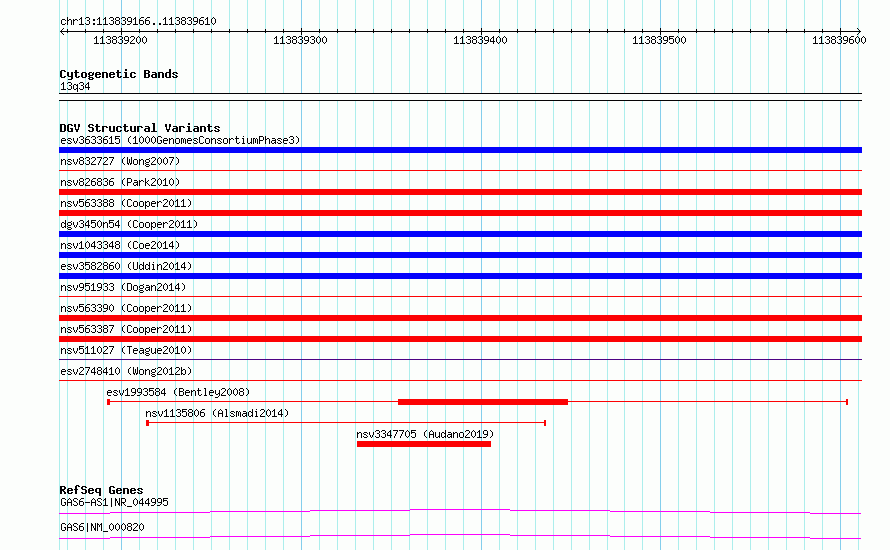Click the nsv563390 (Cooper2011) label

[126, 308]
